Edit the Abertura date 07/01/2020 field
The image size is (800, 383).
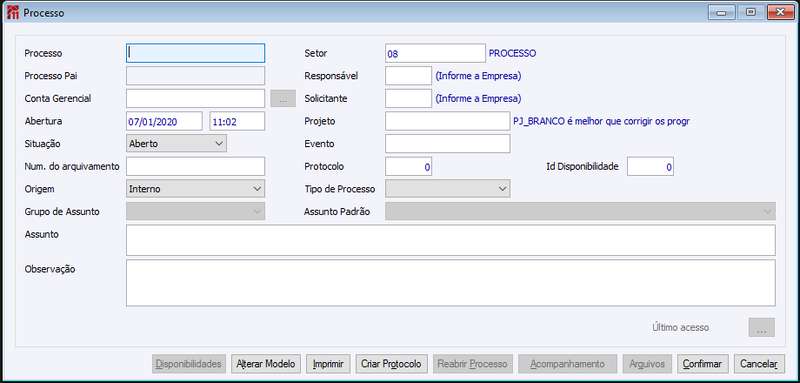(164, 121)
